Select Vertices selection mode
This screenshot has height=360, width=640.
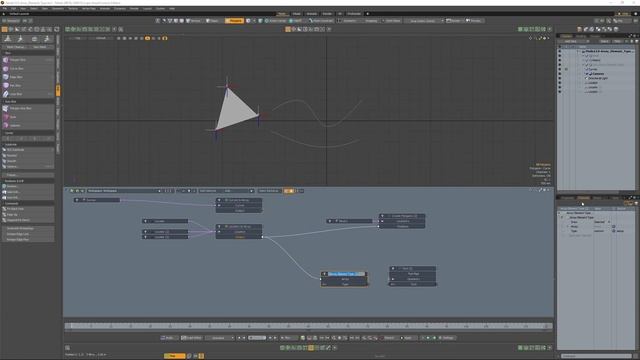click(194, 20)
